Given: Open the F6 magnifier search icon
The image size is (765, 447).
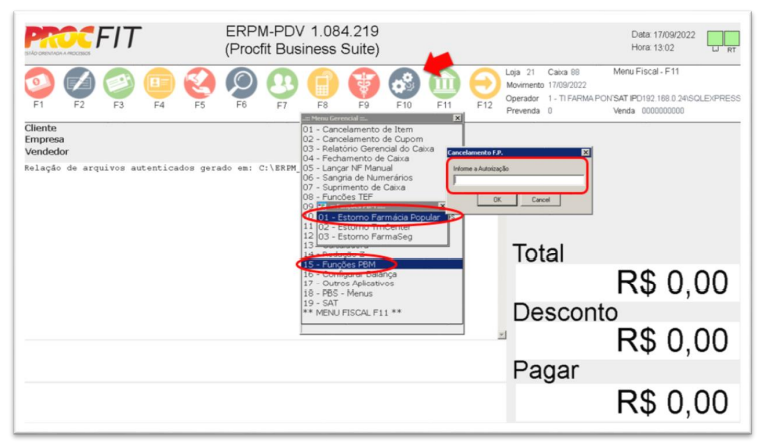Looking at the screenshot, I should [x=241, y=83].
